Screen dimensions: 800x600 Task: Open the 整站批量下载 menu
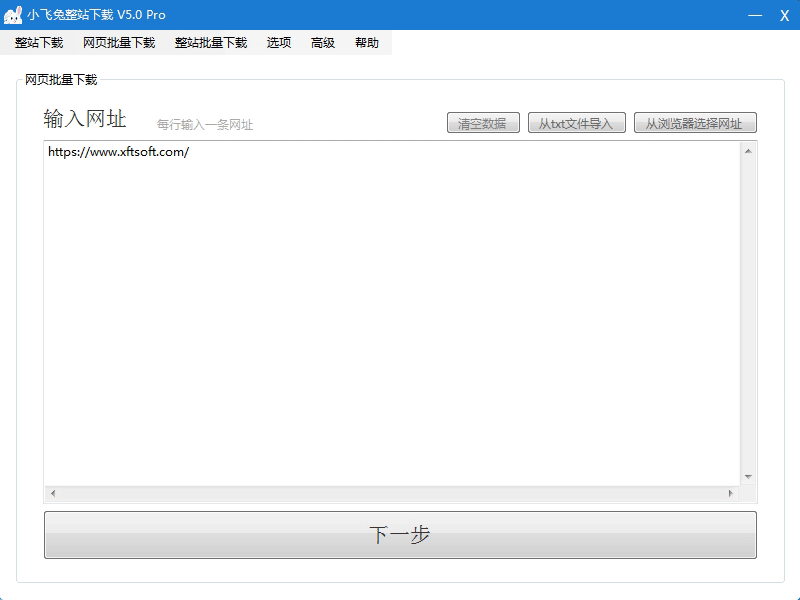211,43
